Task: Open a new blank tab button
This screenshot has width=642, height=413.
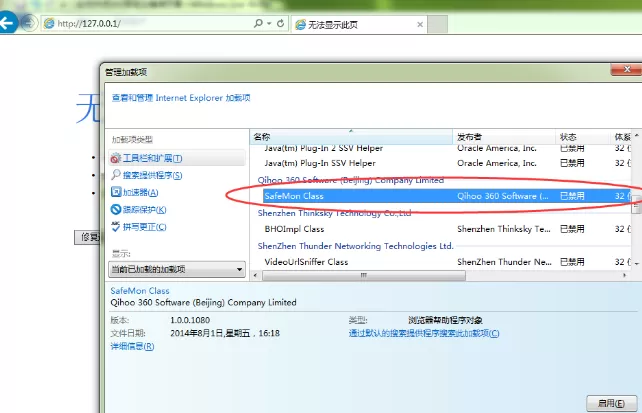Action: tap(437, 24)
